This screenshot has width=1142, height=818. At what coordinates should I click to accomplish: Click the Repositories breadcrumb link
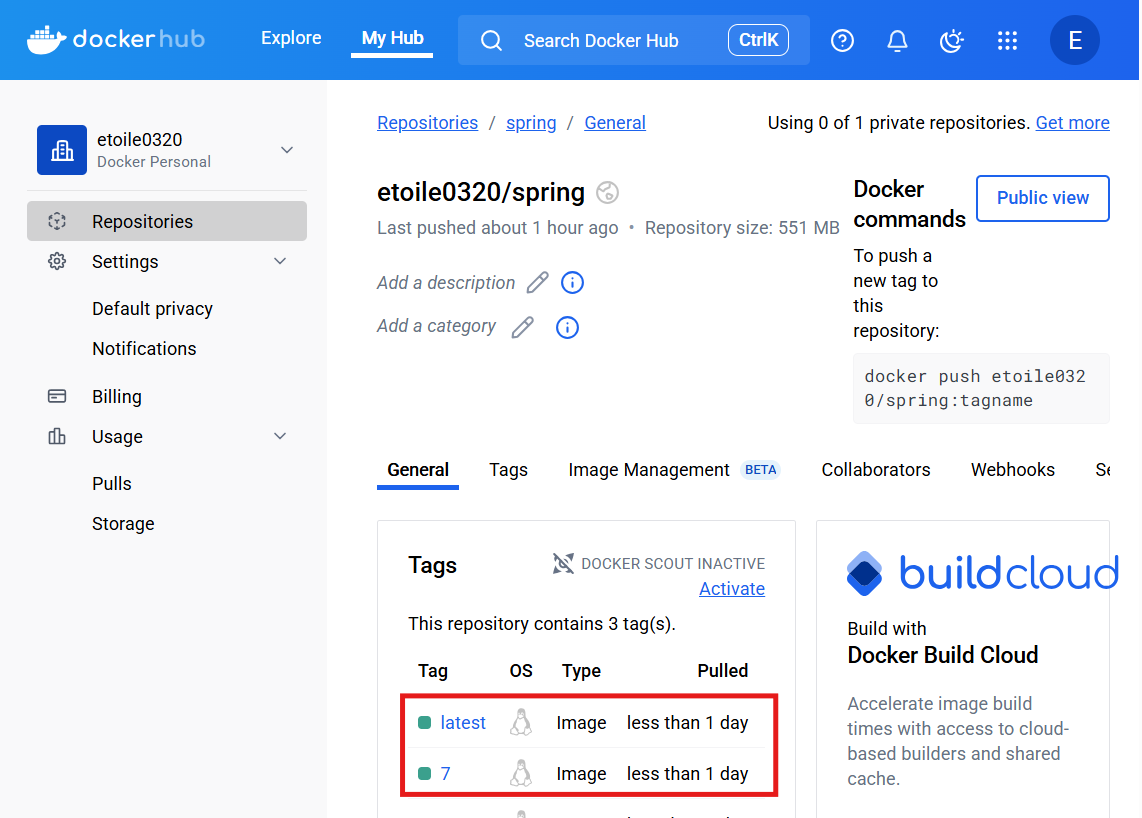[x=428, y=122]
